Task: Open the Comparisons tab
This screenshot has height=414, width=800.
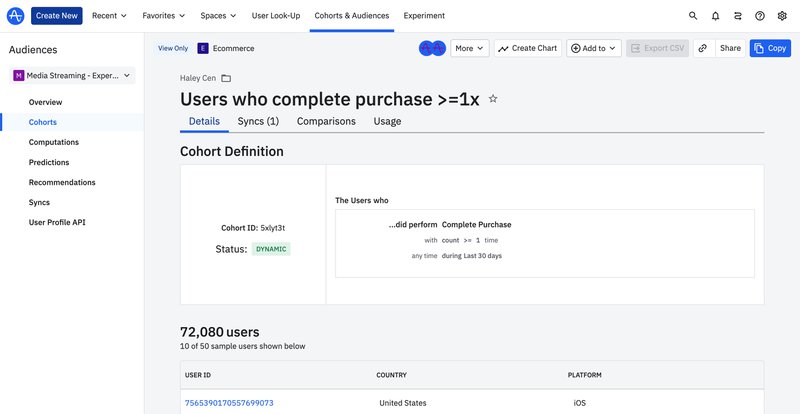Action: pyautogui.click(x=326, y=121)
